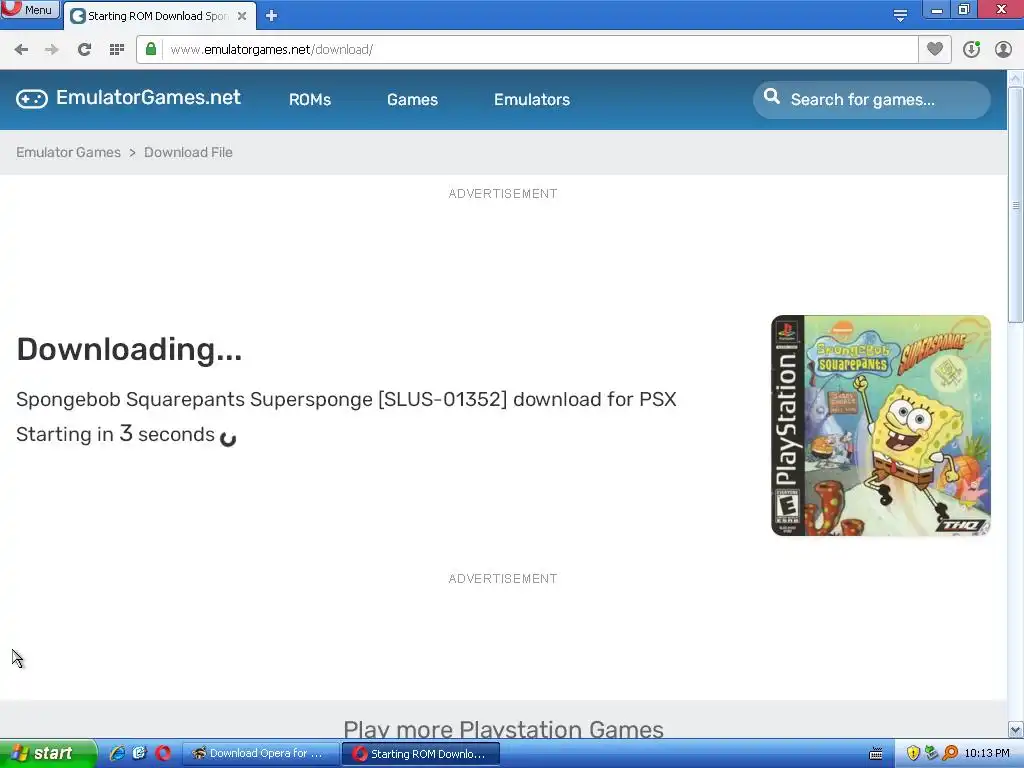Click the Spongebob Supersponge cover thumbnail

coord(881,426)
